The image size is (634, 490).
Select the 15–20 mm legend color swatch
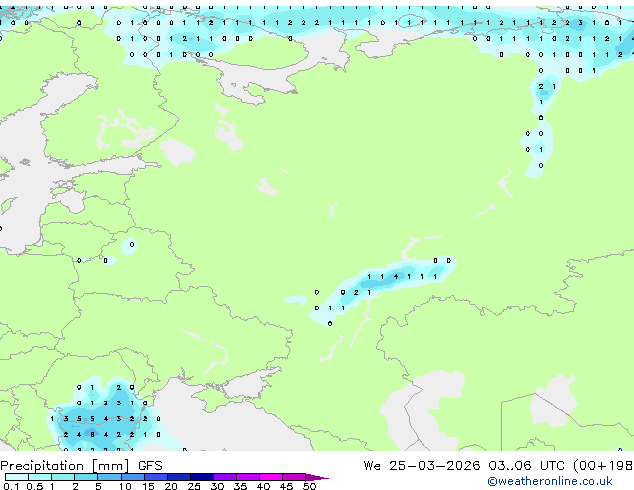(156, 477)
